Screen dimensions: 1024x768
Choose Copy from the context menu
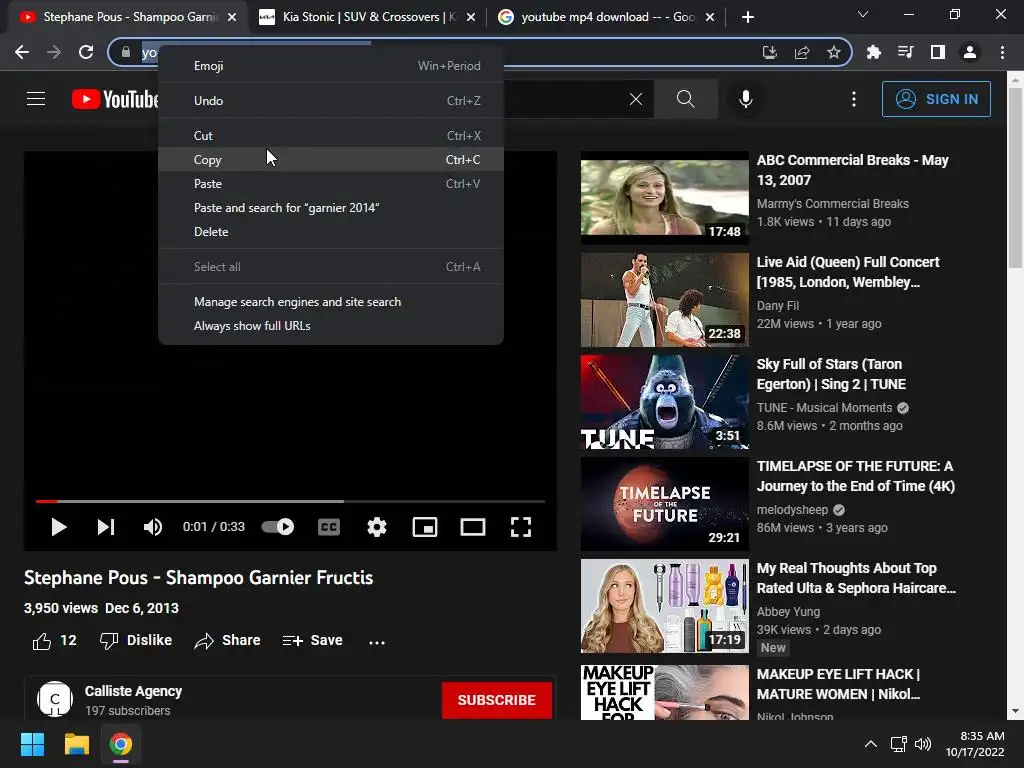point(331,159)
